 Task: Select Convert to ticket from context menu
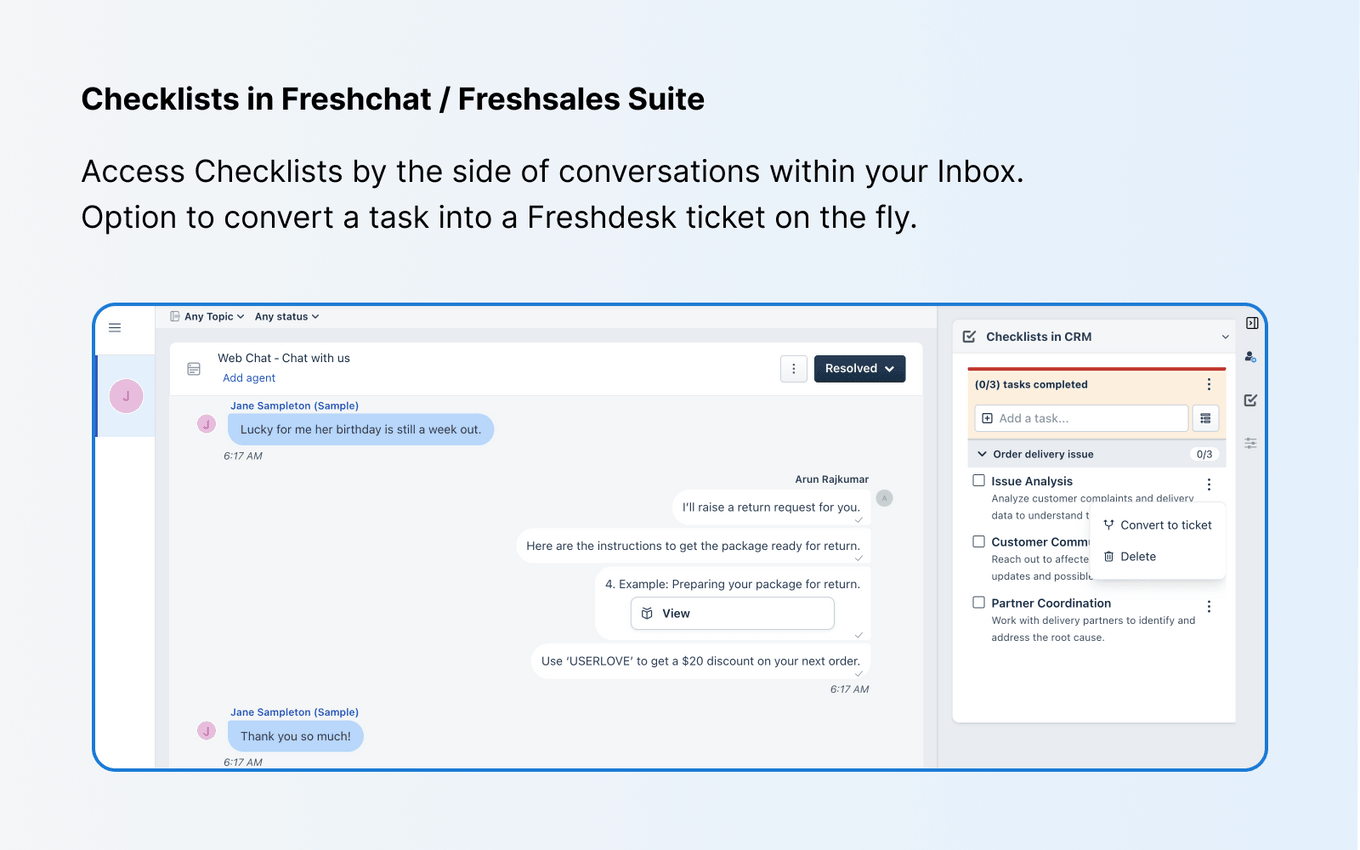(x=1165, y=524)
